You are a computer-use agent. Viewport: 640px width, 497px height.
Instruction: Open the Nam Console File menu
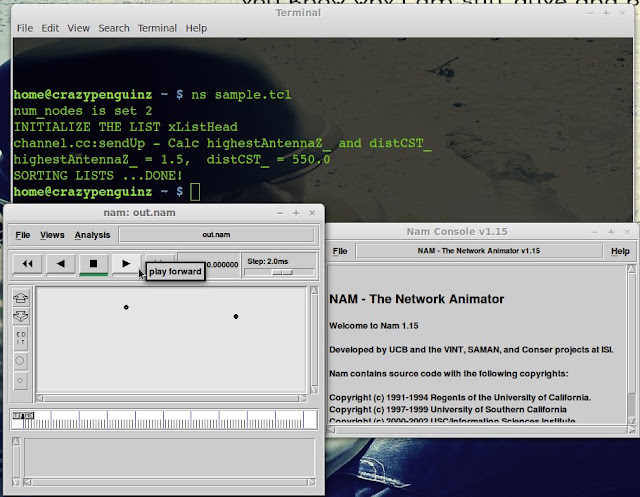pos(340,251)
